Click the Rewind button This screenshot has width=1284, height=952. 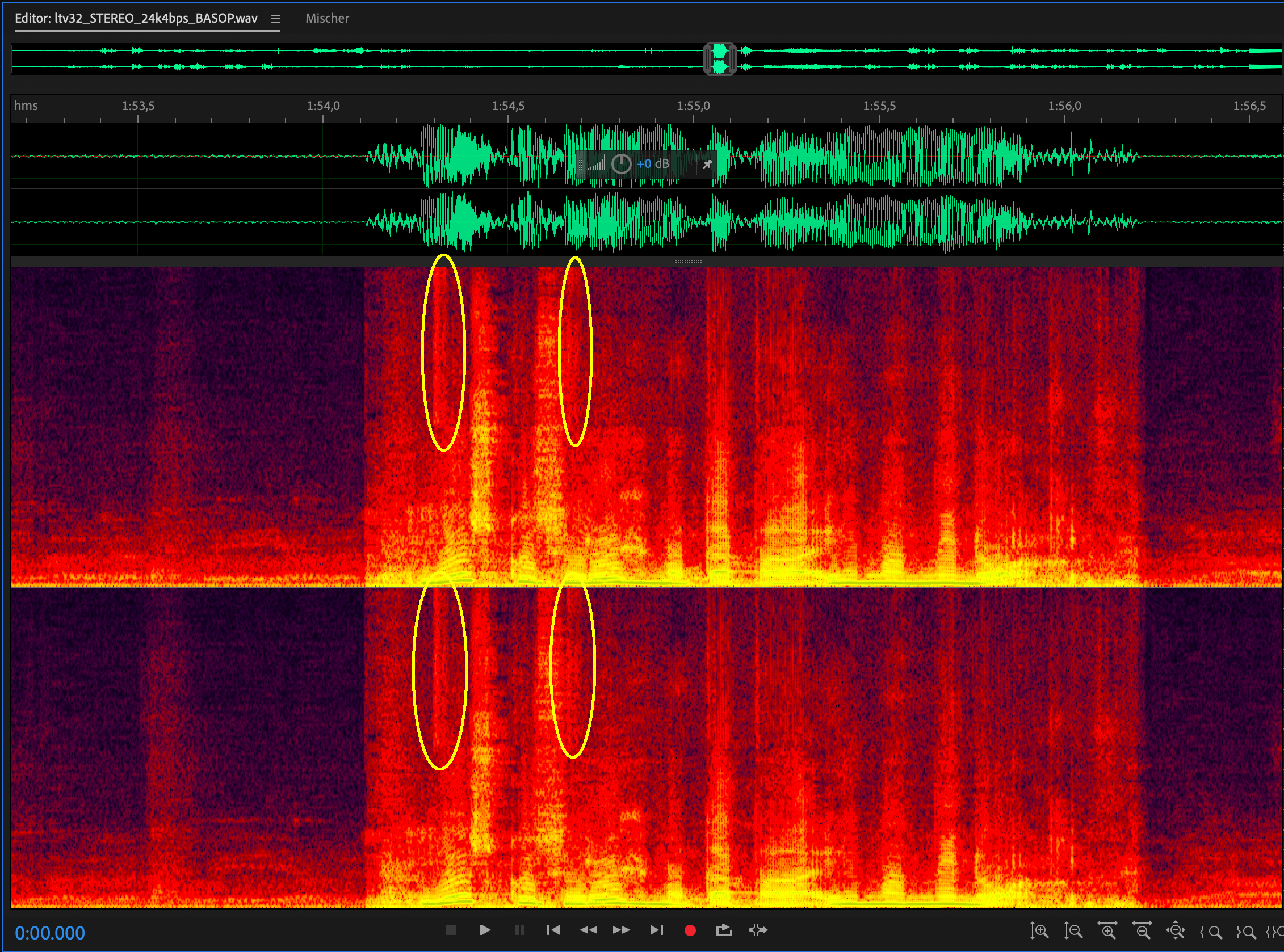588,929
